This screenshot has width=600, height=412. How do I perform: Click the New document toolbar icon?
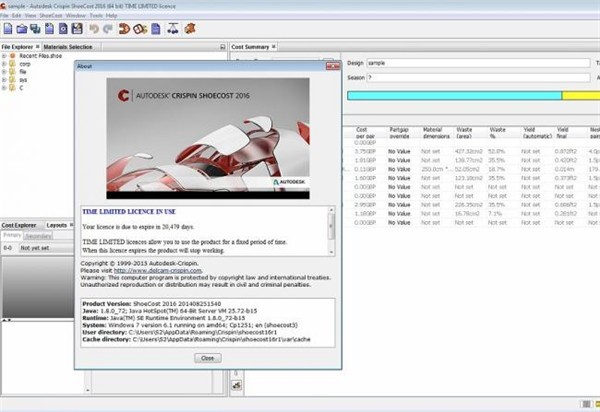8,29
